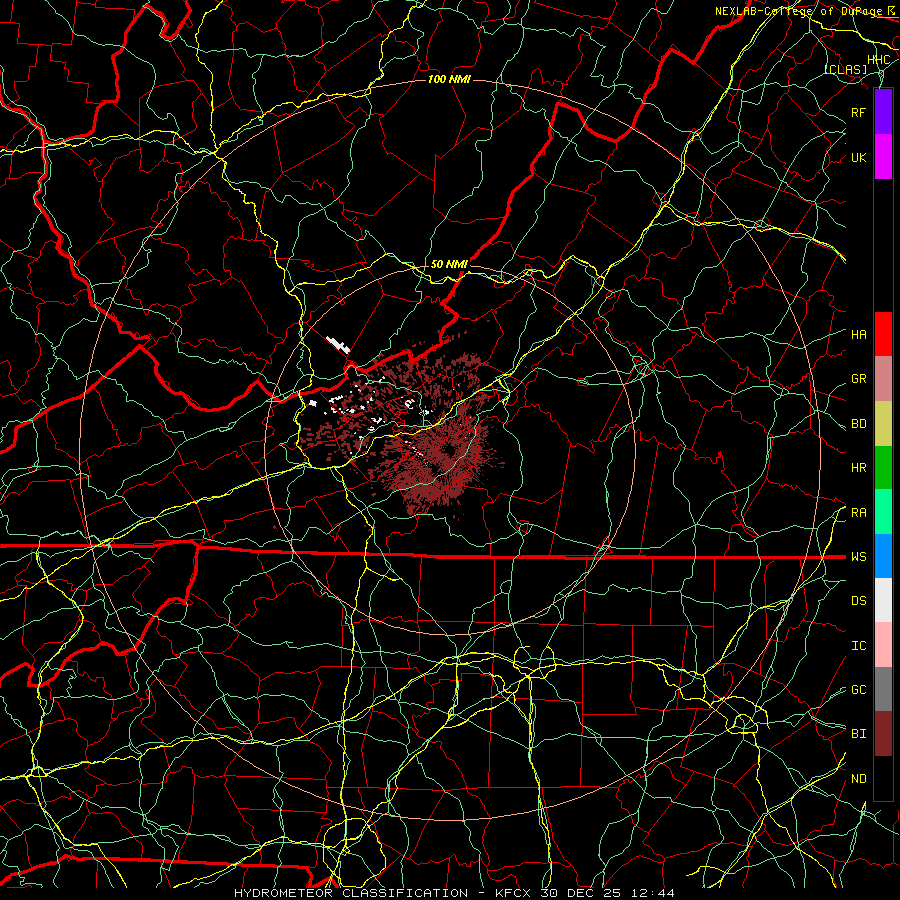Click the white dry snow patch northwest of radar
Viewport: 900px width, 900px height.
[x=338, y=344]
